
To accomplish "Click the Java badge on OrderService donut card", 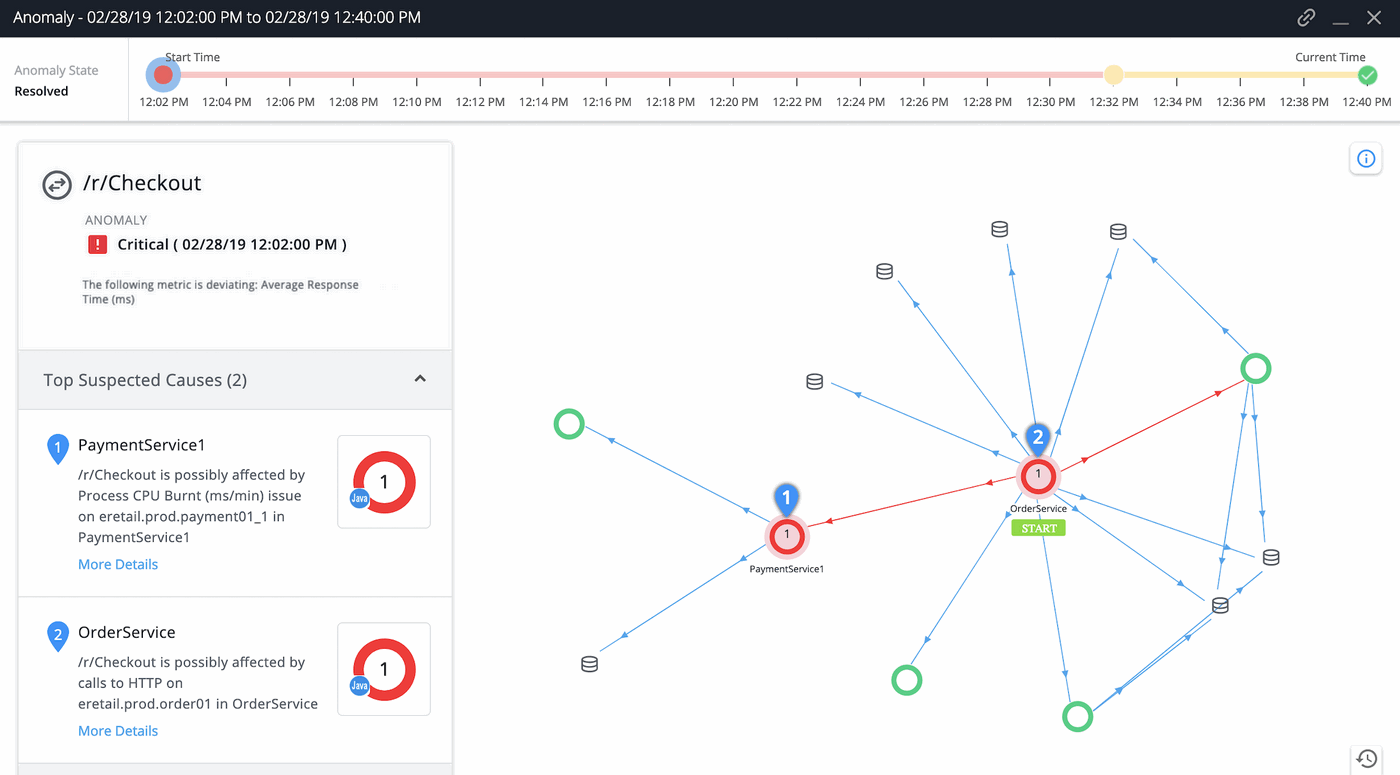I will point(359,686).
